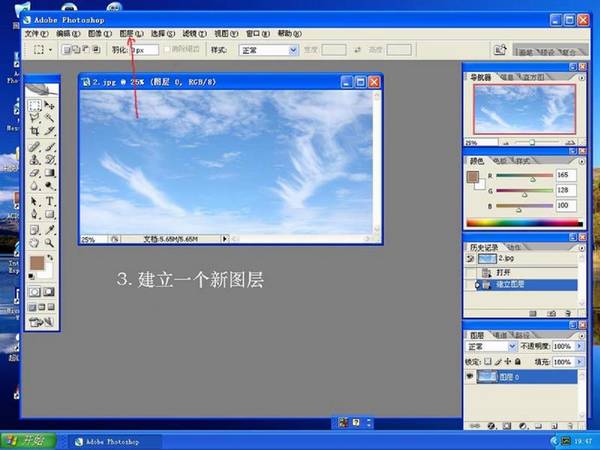Screen dimensions: 600x450
Task: Open the 滤镜 menu
Action: pyautogui.click(x=194, y=34)
